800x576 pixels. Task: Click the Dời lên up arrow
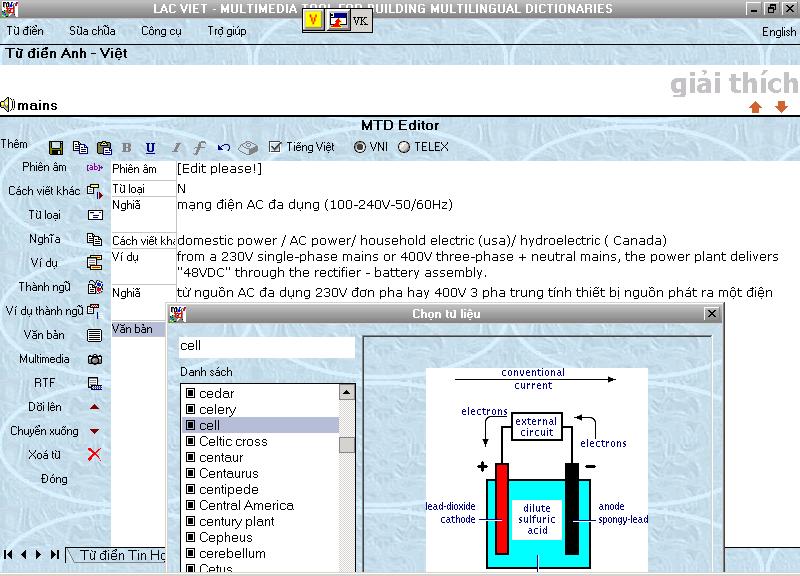click(94, 407)
